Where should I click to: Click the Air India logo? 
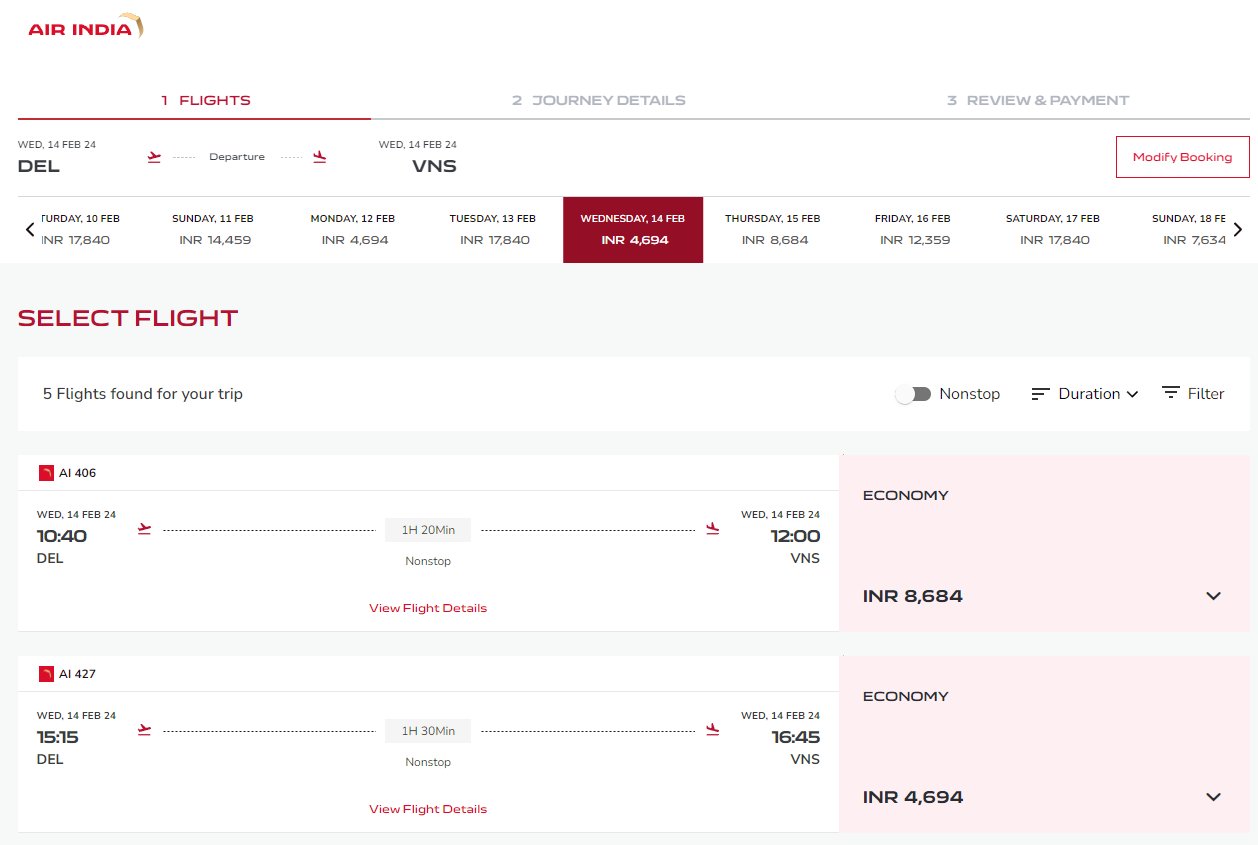(85, 27)
